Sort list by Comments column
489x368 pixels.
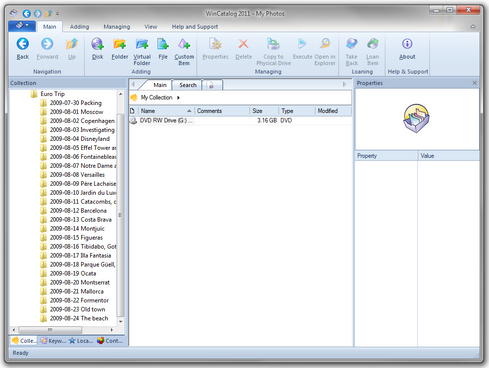pos(222,111)
